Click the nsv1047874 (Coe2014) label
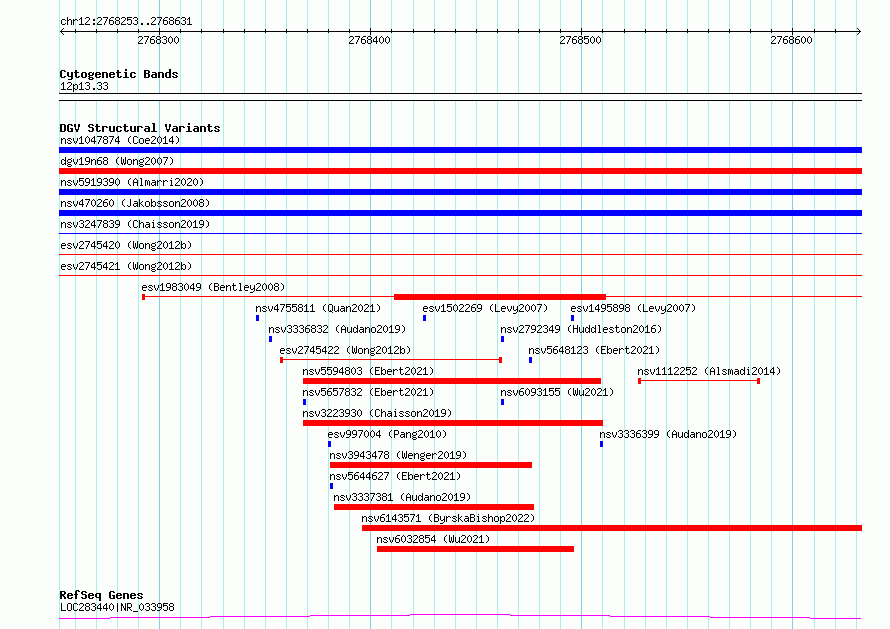The image size is (890, 629). coord(120,140)
